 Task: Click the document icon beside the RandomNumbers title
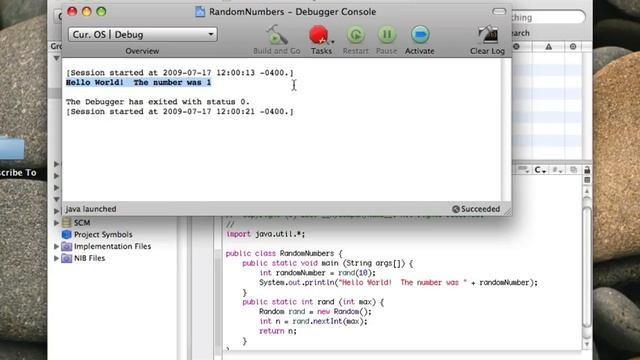[x=200, y=11]
